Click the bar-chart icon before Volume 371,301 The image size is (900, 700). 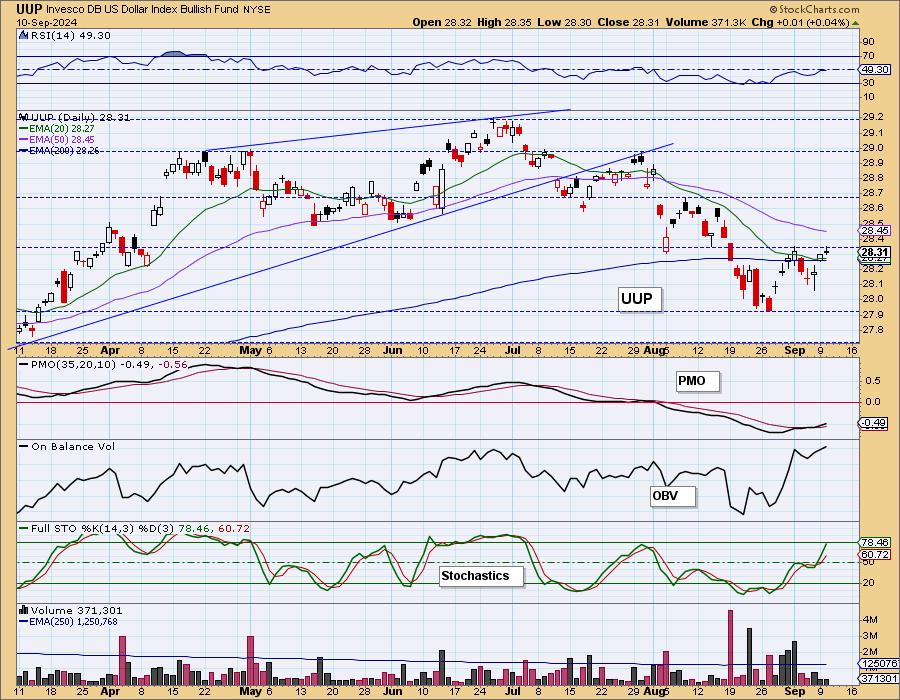coord(24,610)
